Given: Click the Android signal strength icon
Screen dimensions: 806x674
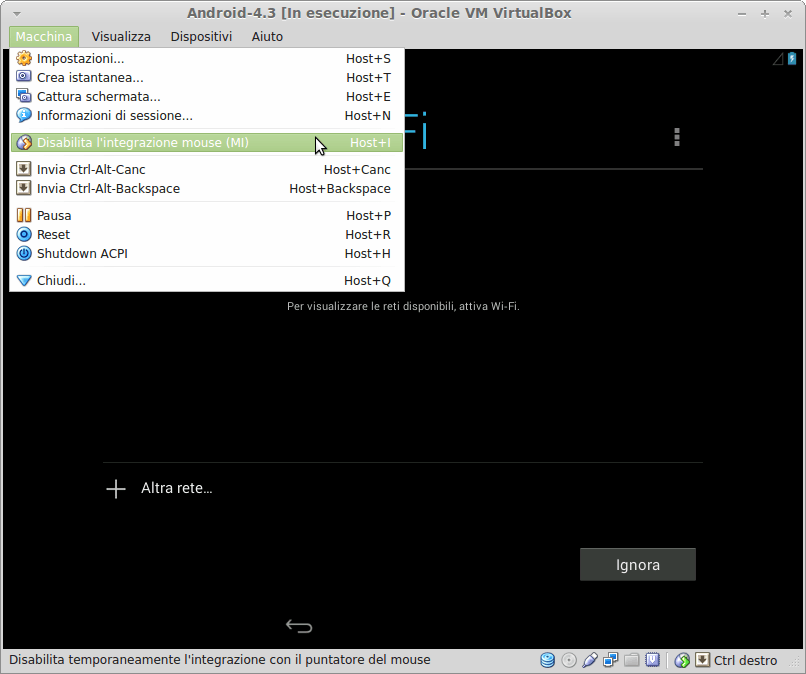Looking at the screenshot, I should tap(778, 59).
